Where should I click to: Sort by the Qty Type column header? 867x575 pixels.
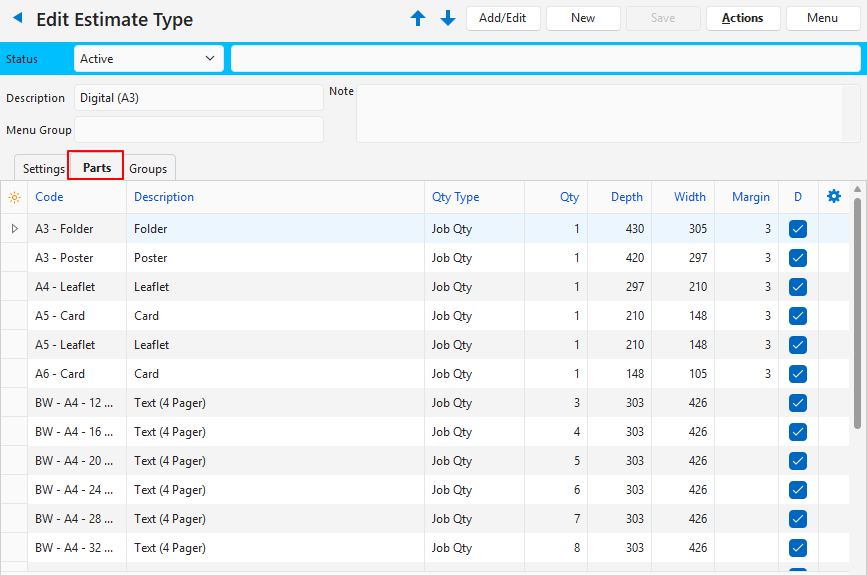(x=456, y=197)
